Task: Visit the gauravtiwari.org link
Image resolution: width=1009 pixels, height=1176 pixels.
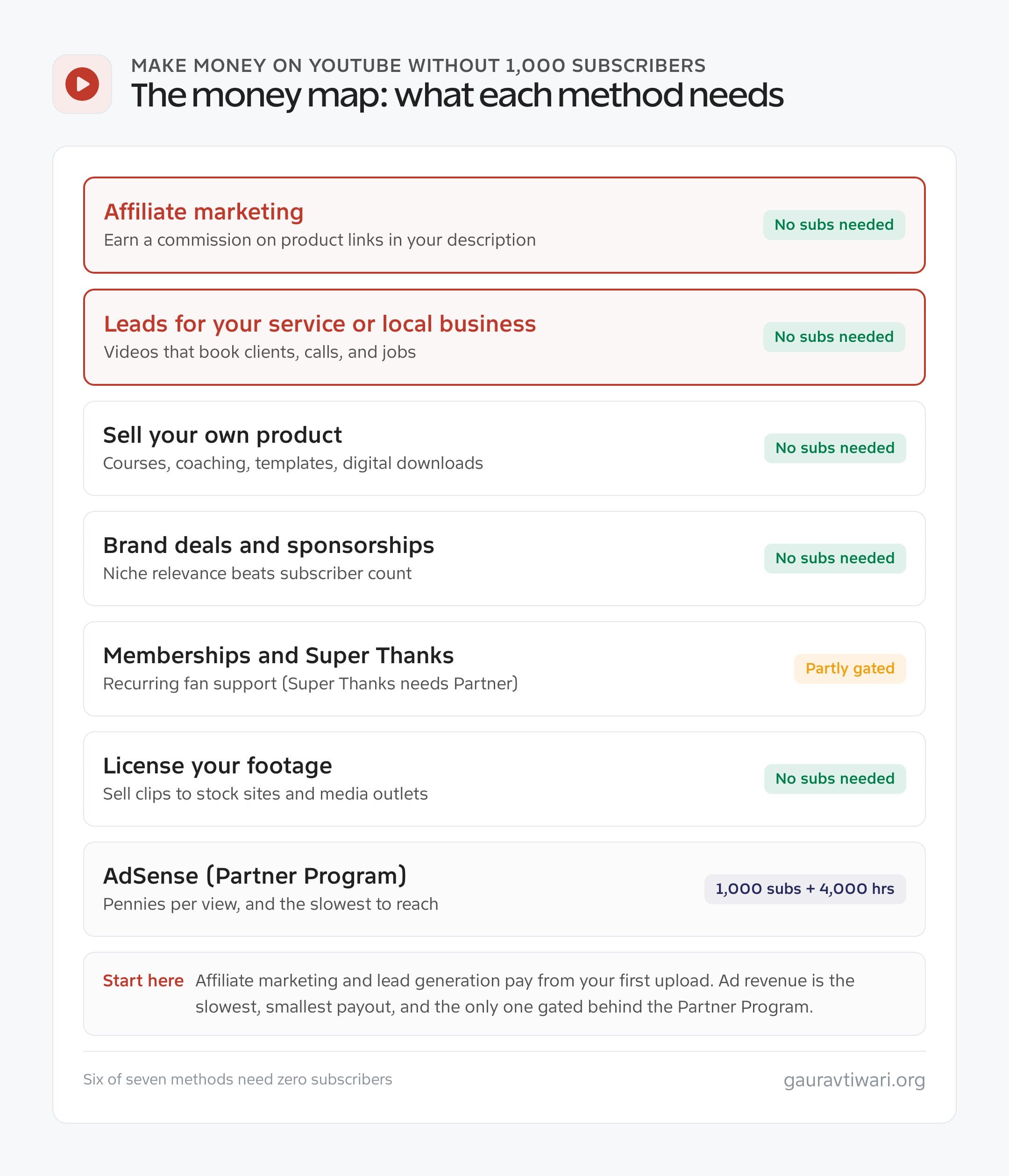Action: (x=854, y=1079)
